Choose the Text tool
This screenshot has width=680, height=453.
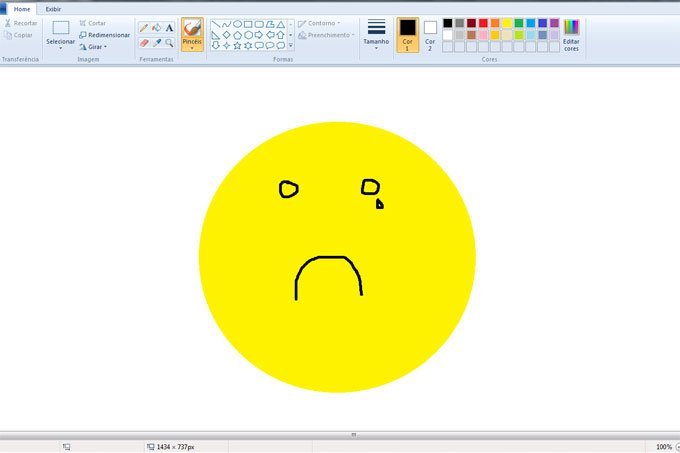coord(169,28)
